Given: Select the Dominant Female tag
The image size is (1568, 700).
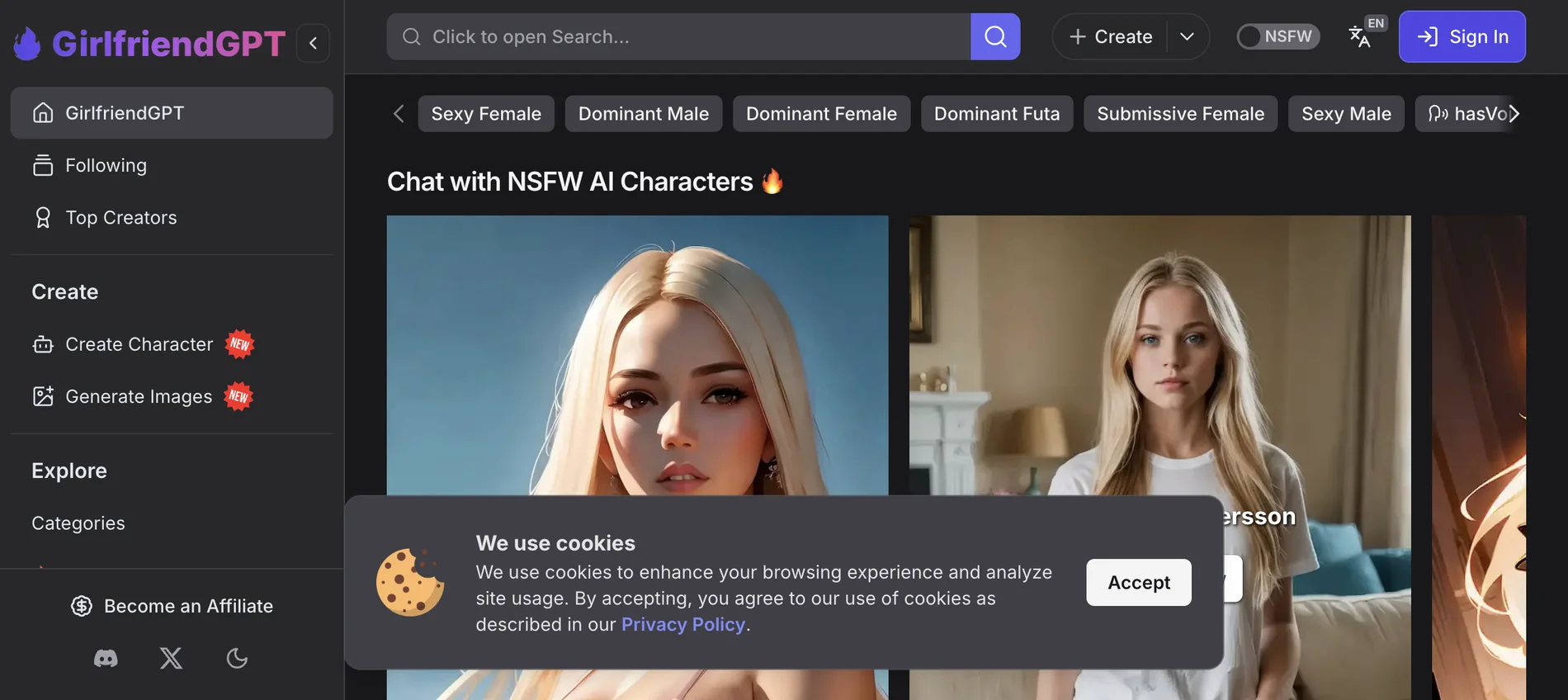Looking at the screenshot, I should tap(821, 114).
